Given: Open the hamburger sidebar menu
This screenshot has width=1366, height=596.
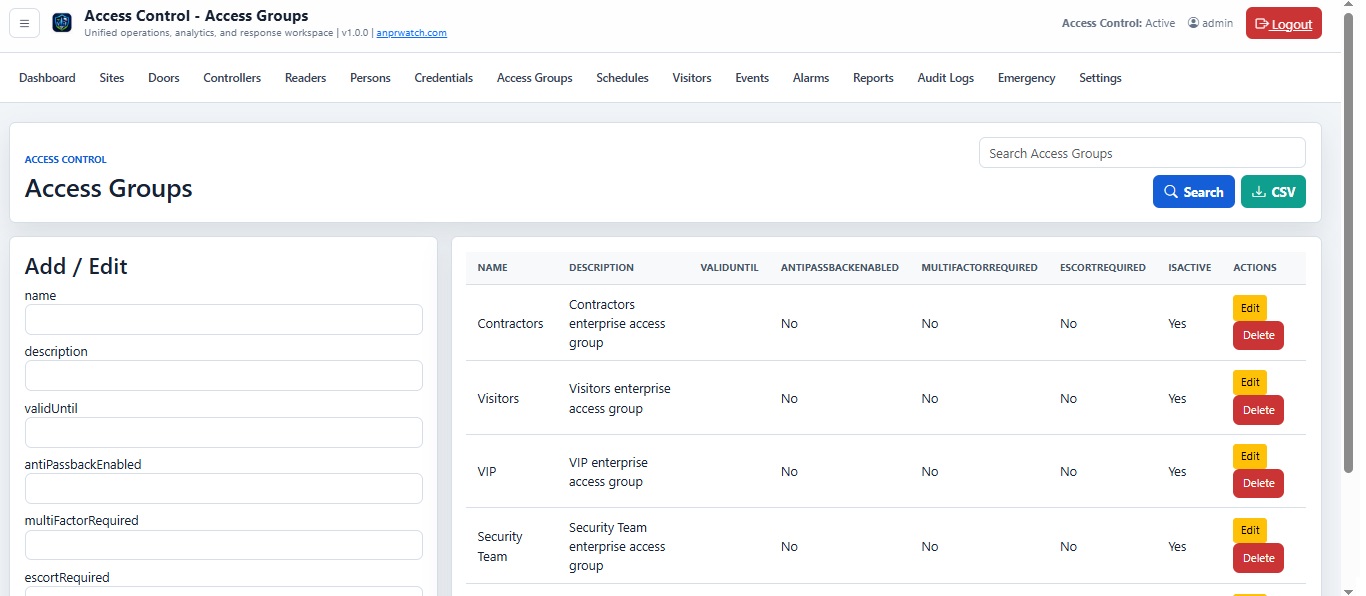Looking at the screenshot, I should point(24,23).
